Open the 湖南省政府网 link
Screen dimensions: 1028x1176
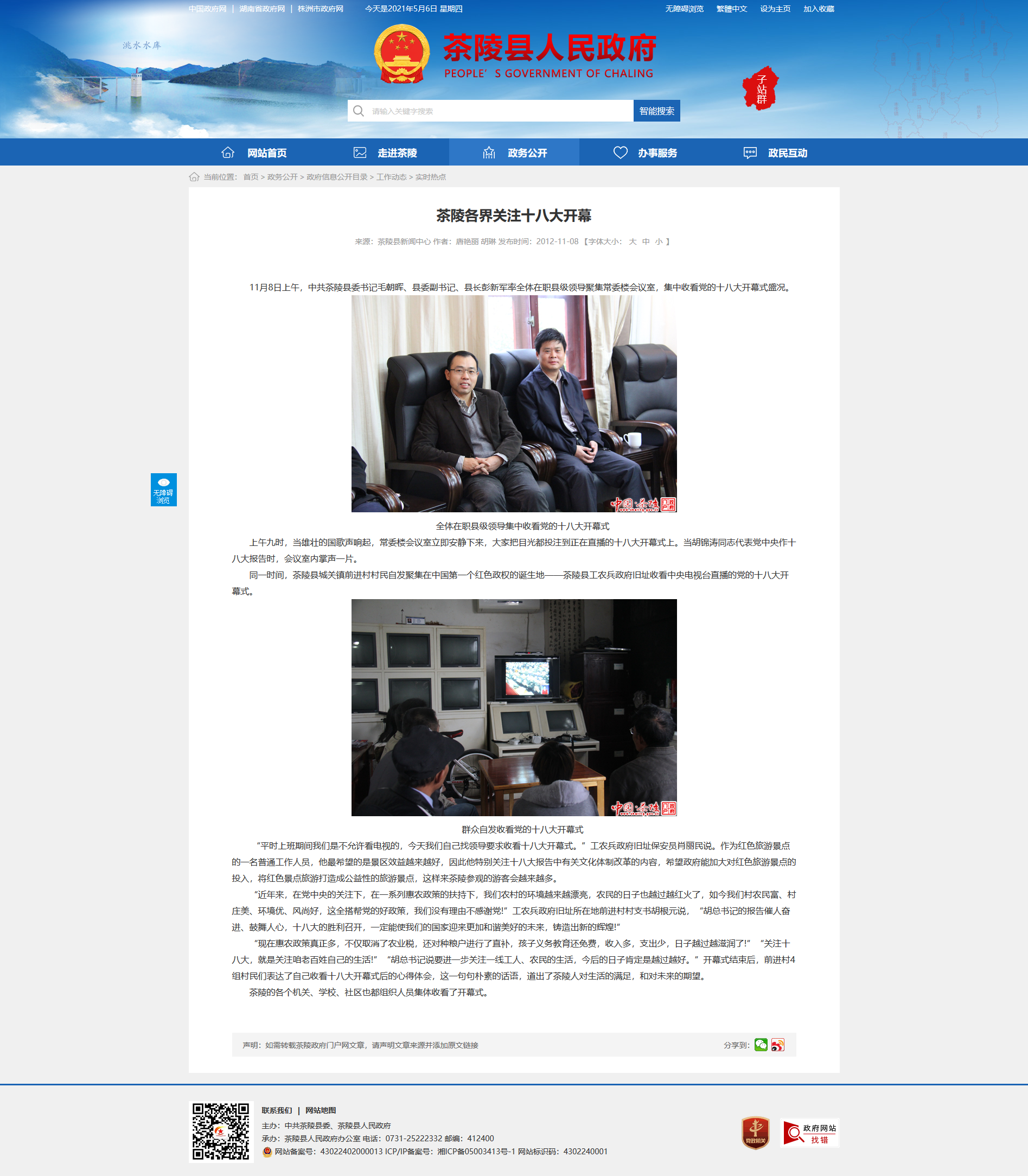pos(262,9)
